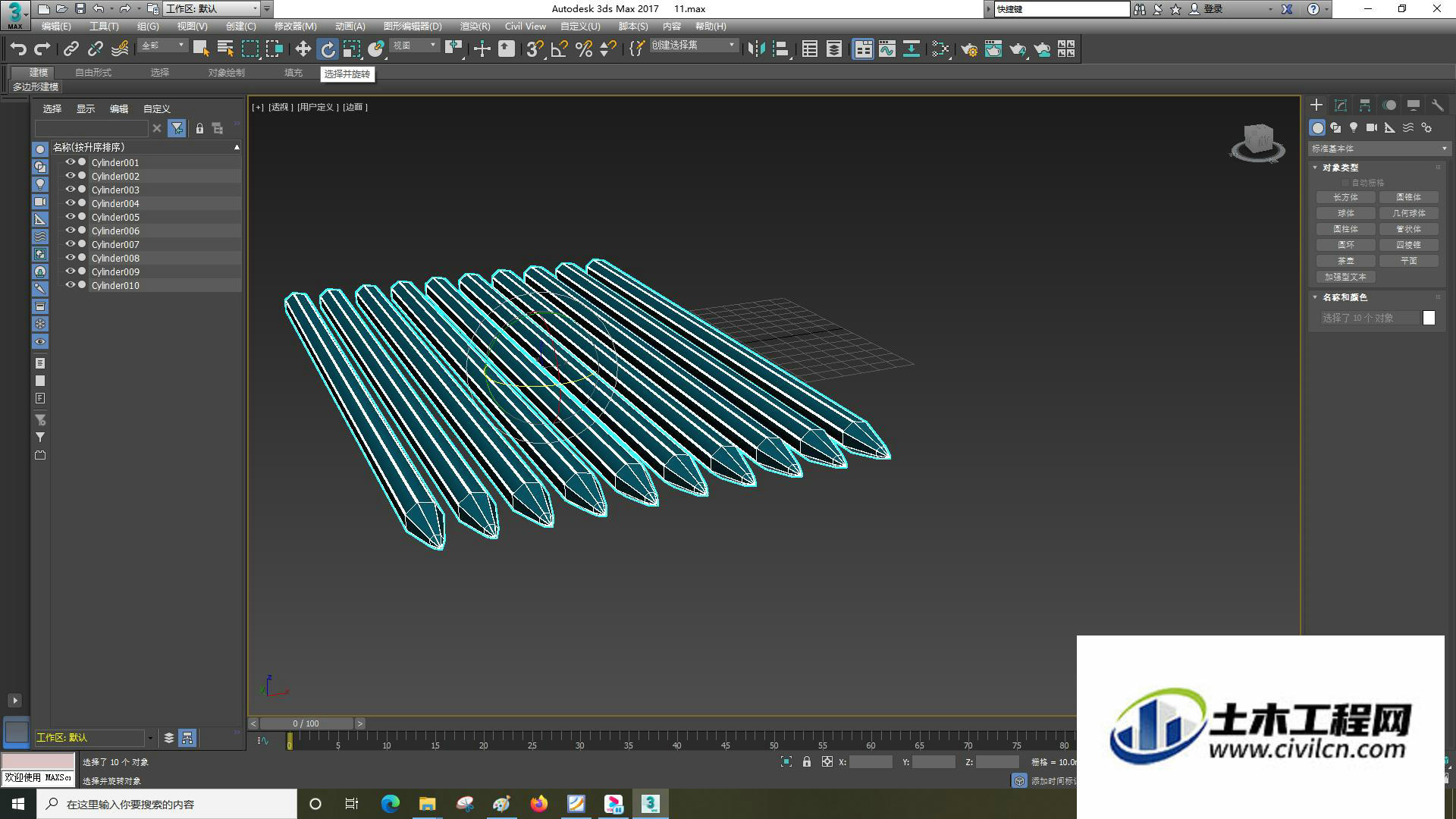Screen dimensions: 1456x819
Task: Click the Select and Link icon
Action: point(71,49)
